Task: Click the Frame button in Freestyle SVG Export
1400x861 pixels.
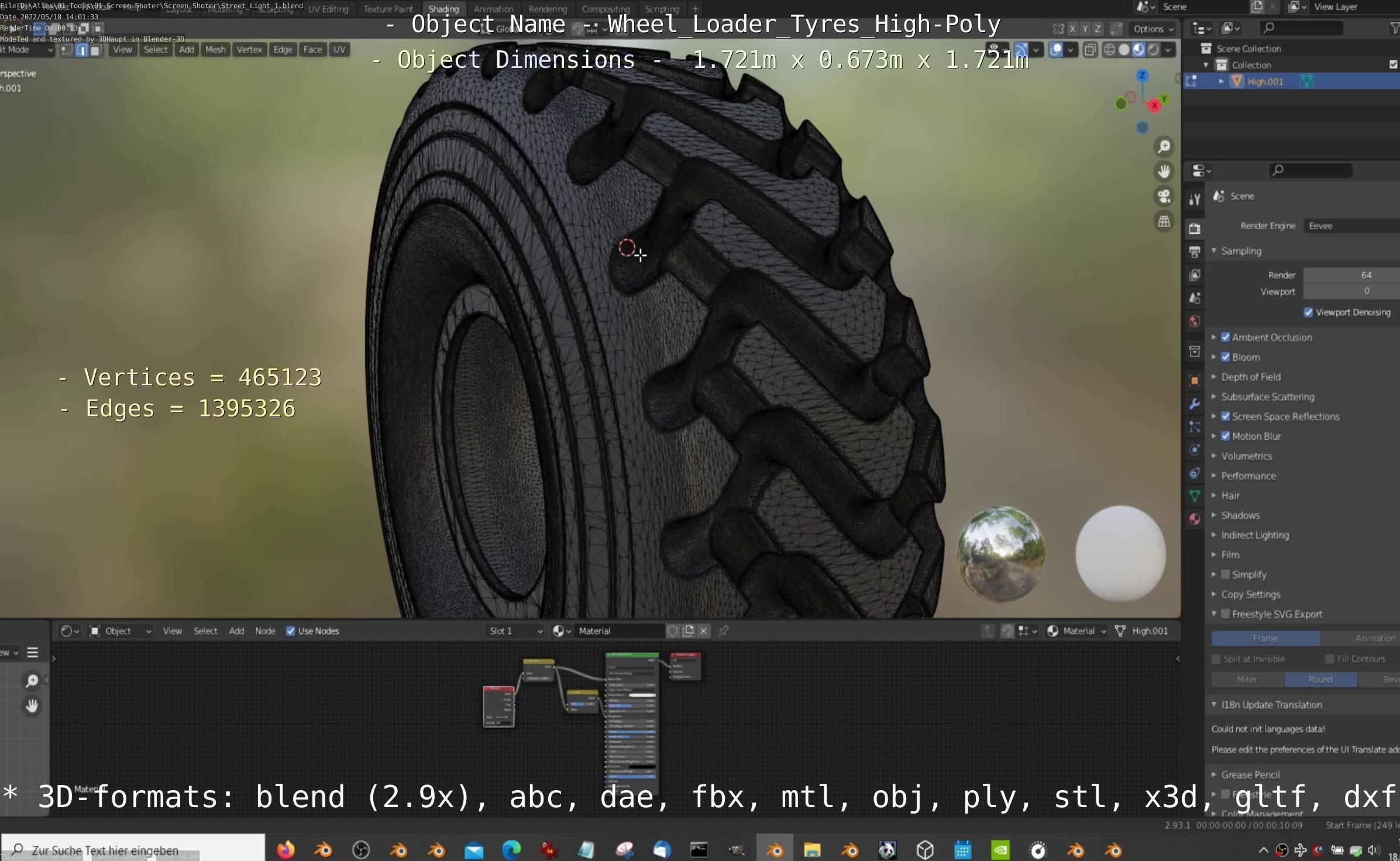Action: pos(1265,638)
